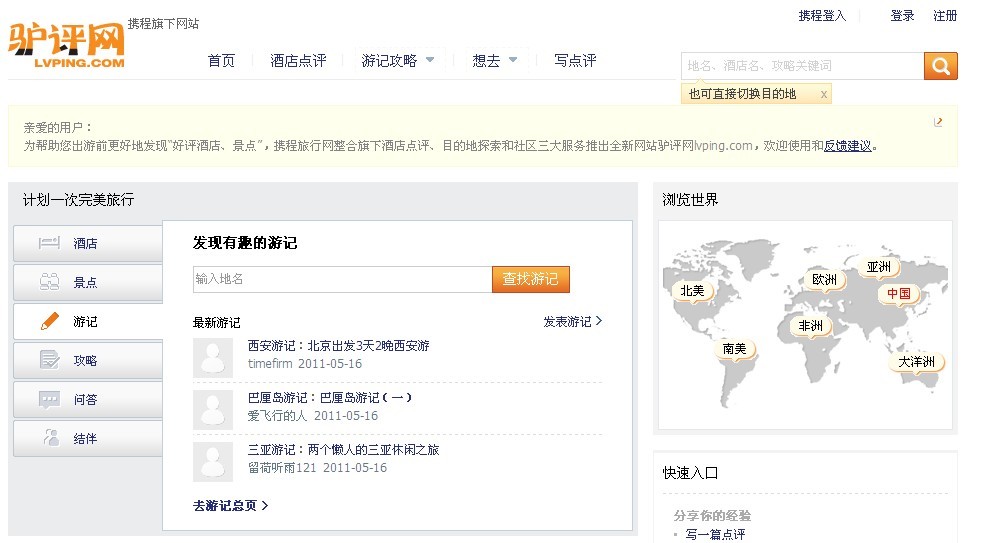Select the 酒店 bed icon tab

(x=86, y=243)
